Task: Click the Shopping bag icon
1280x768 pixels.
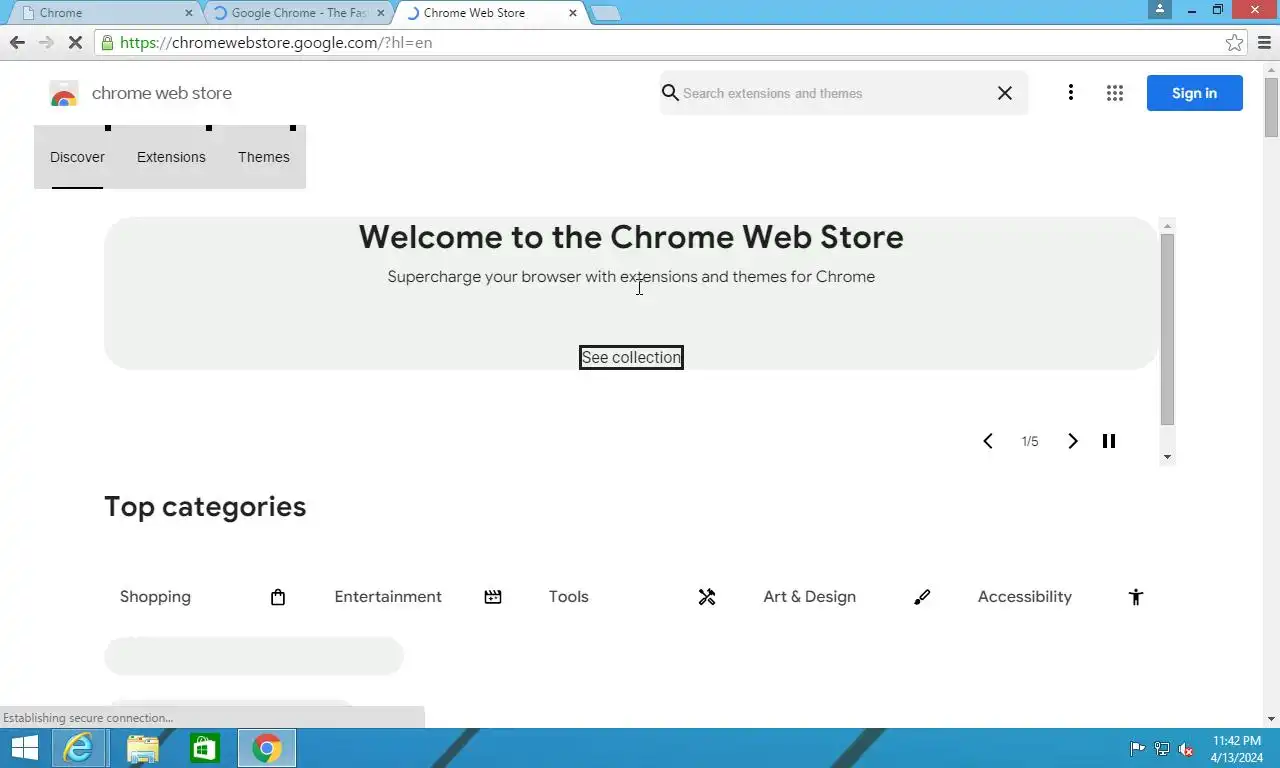Action: [x=278, y=597]
